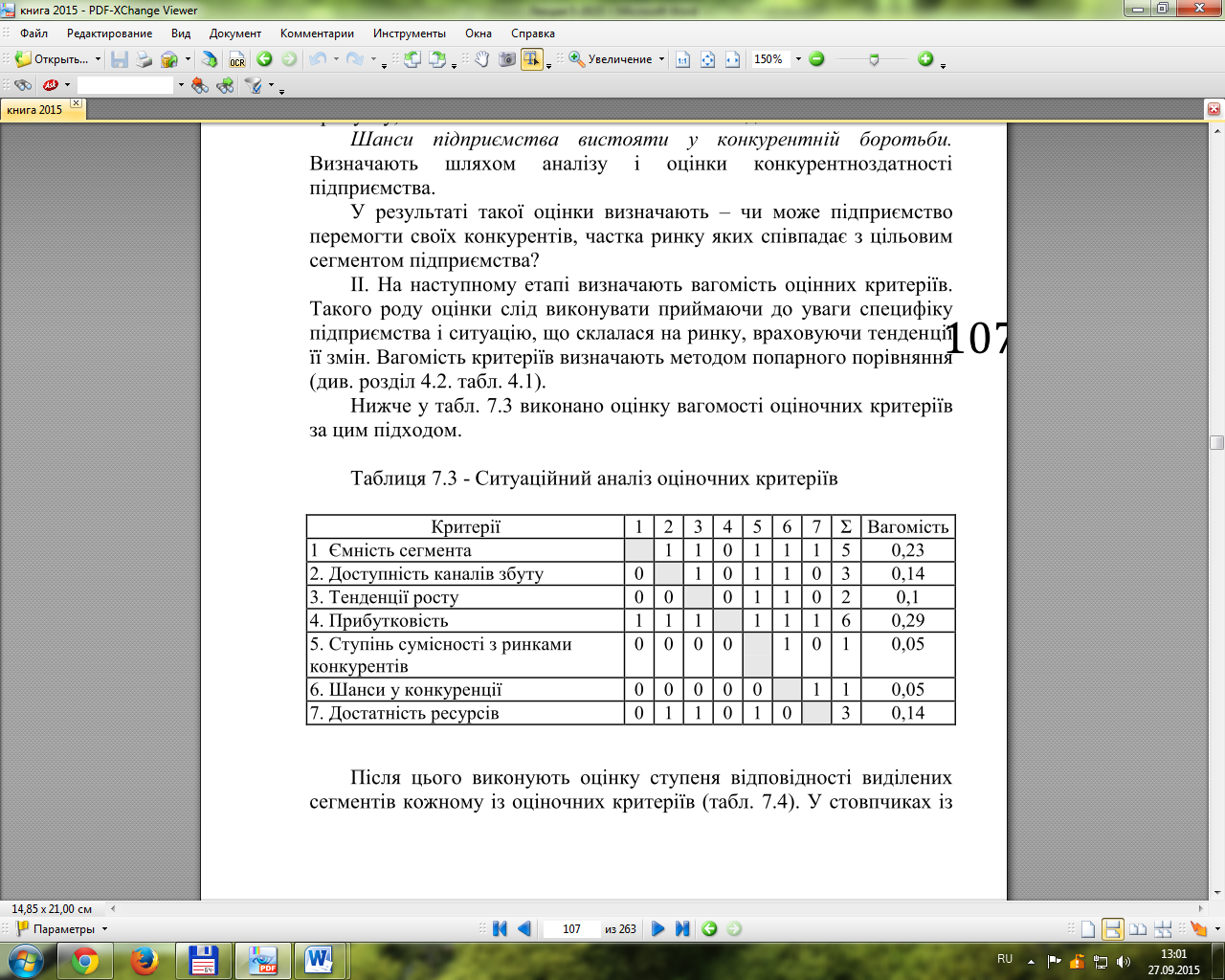The image size is (1225, 980).
Task: Select the Hand tool
Action: 482,59
